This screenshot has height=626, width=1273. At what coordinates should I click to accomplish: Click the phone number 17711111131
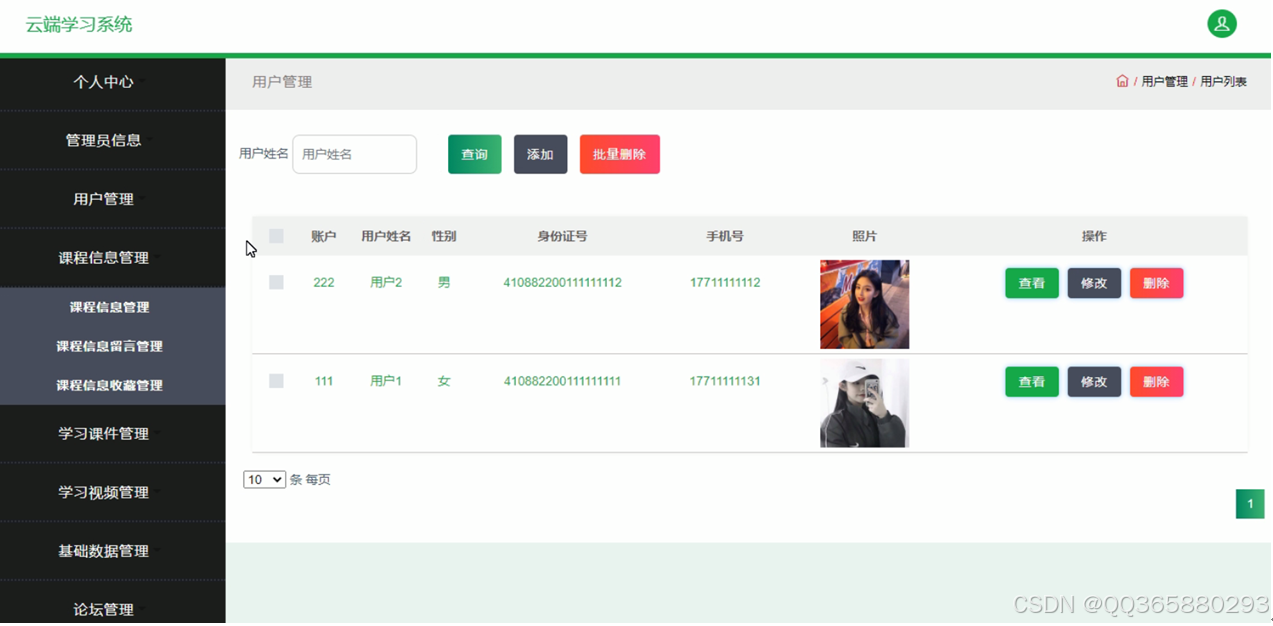(x=725, y=381)
